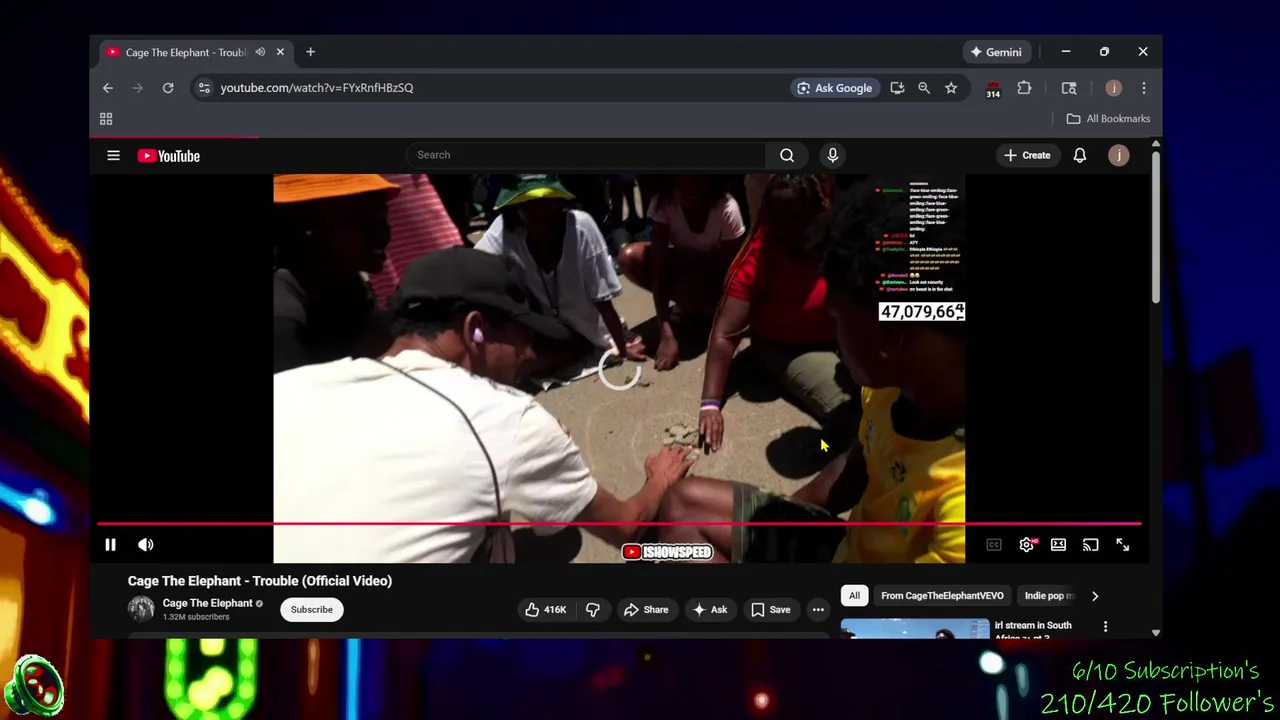
Task: Open the extension showing 314 badge
Action: point(993,90)
